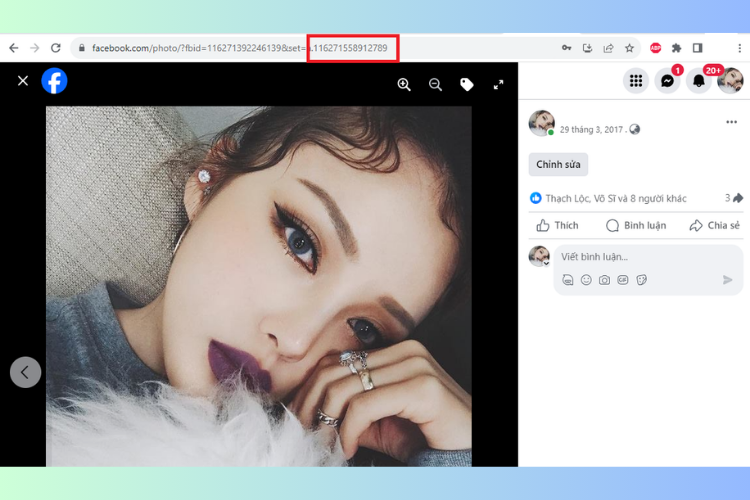Open the notifications bell

[699, 81]
